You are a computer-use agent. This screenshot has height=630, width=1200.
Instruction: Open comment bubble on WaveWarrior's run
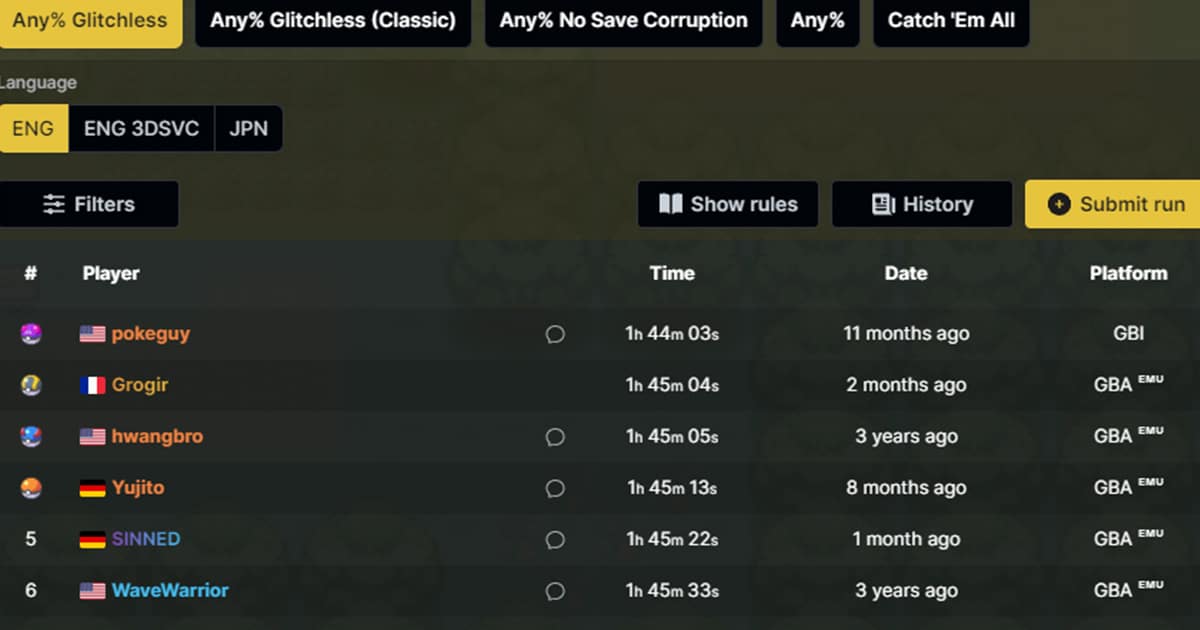555,591
